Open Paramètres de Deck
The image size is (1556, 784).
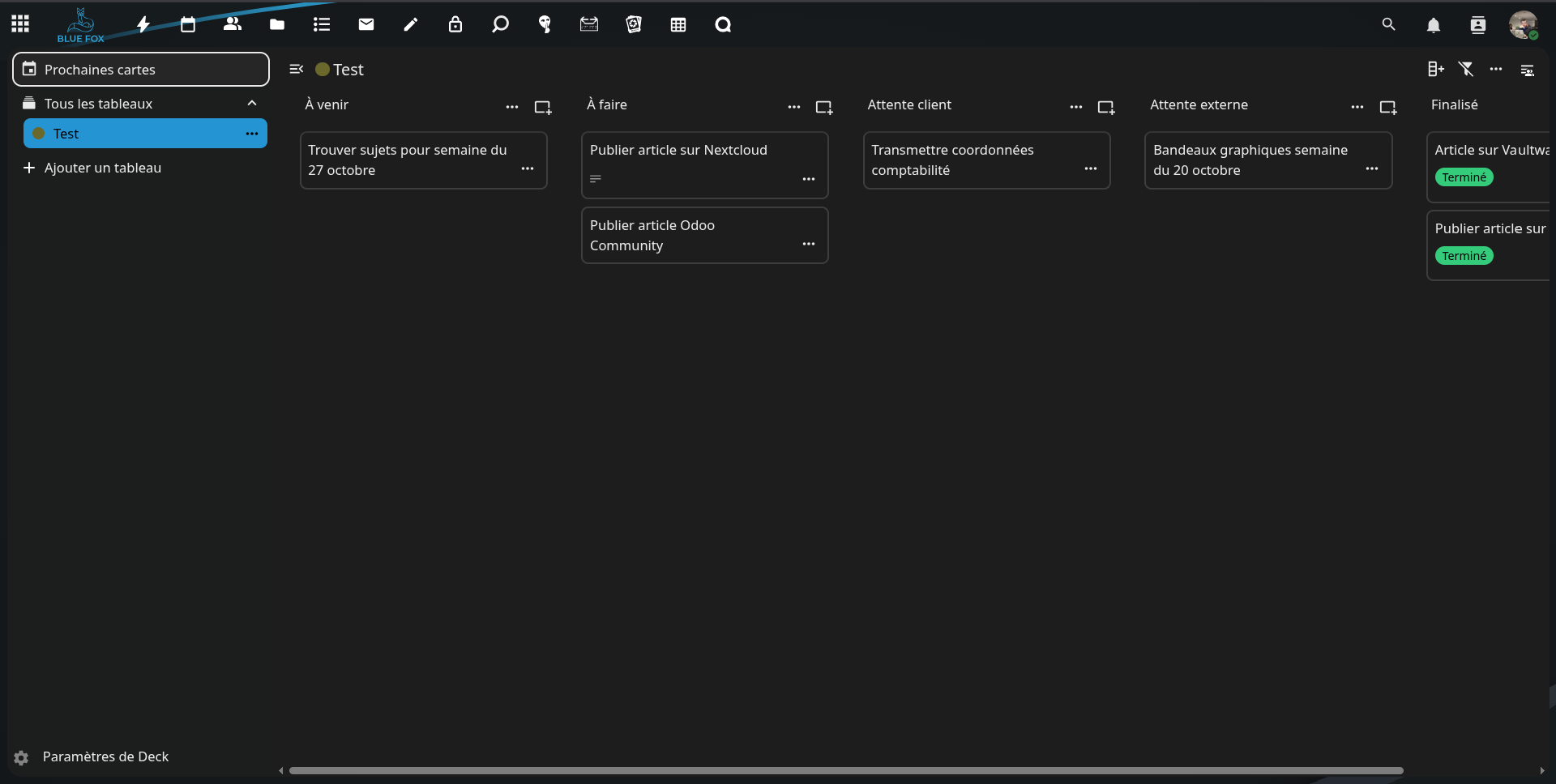pyautogui.click(x=105, y=756)
